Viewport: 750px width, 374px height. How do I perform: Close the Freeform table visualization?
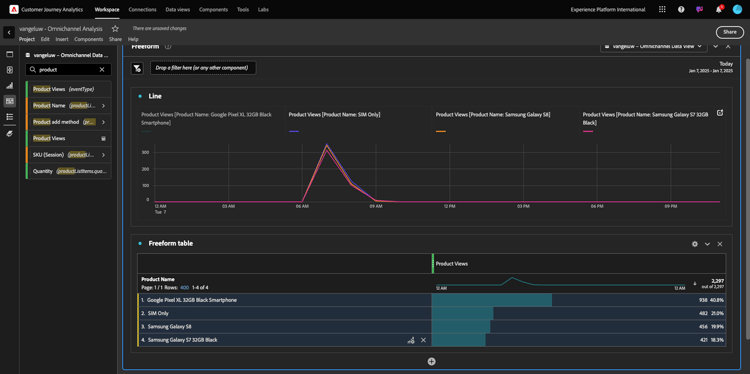[x=720, y=244]
